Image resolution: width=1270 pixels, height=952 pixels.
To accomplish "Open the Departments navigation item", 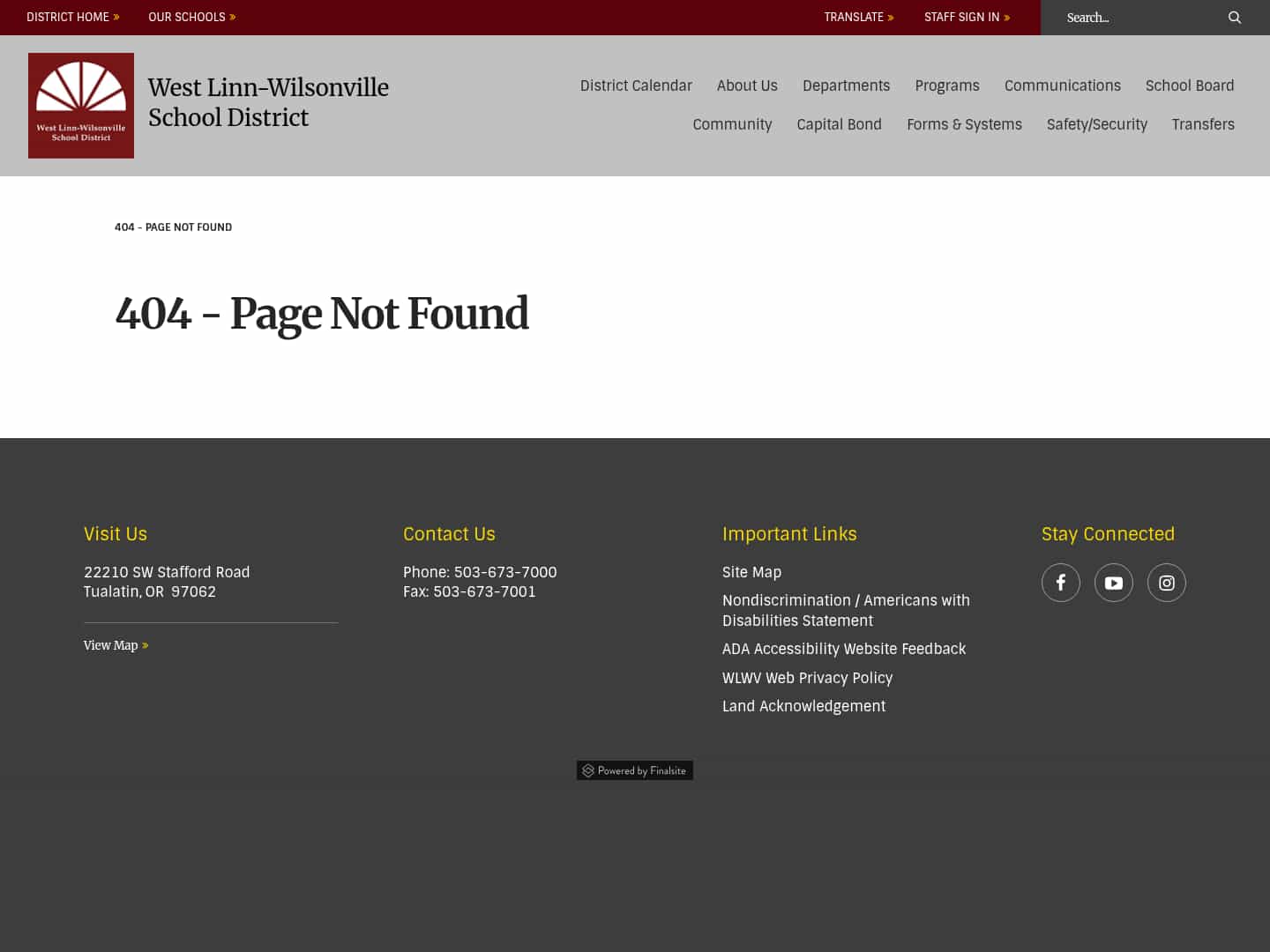I will point(846,86).
